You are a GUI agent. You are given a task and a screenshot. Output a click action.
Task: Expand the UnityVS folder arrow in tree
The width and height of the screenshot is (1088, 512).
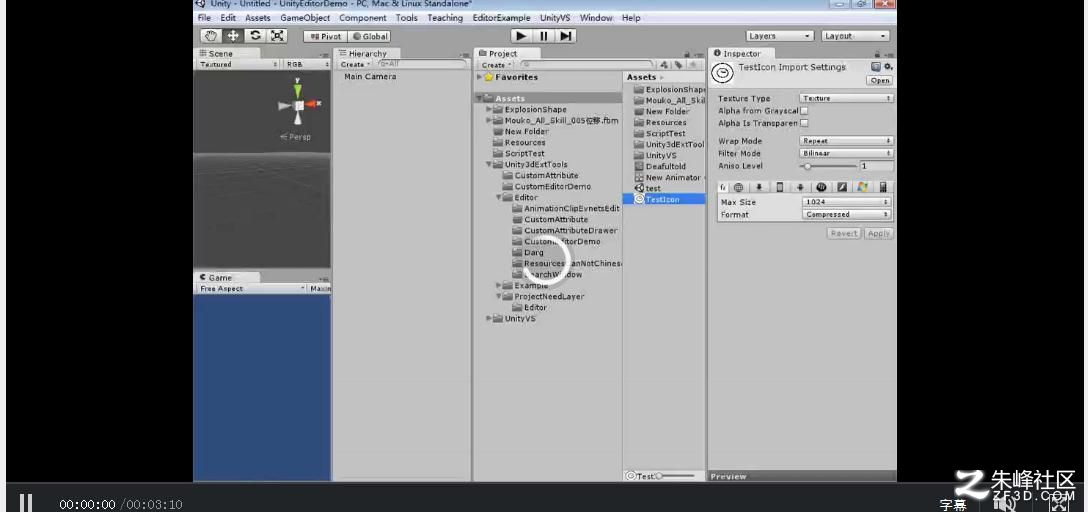click(x=489, y=318)
